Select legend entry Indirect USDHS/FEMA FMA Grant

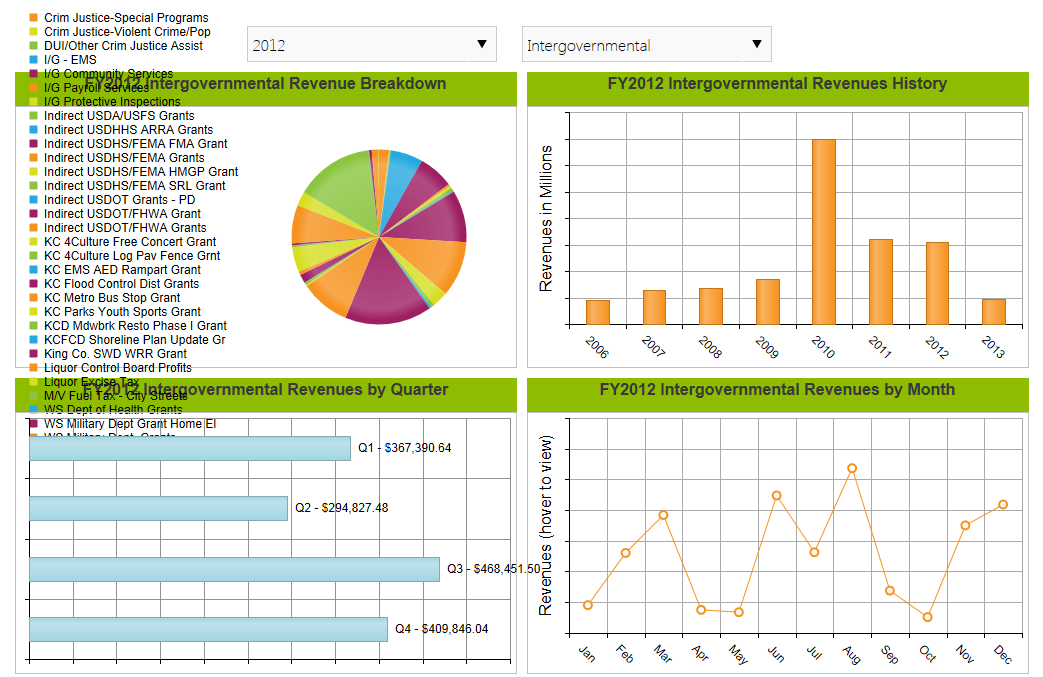tap(128, 144)
